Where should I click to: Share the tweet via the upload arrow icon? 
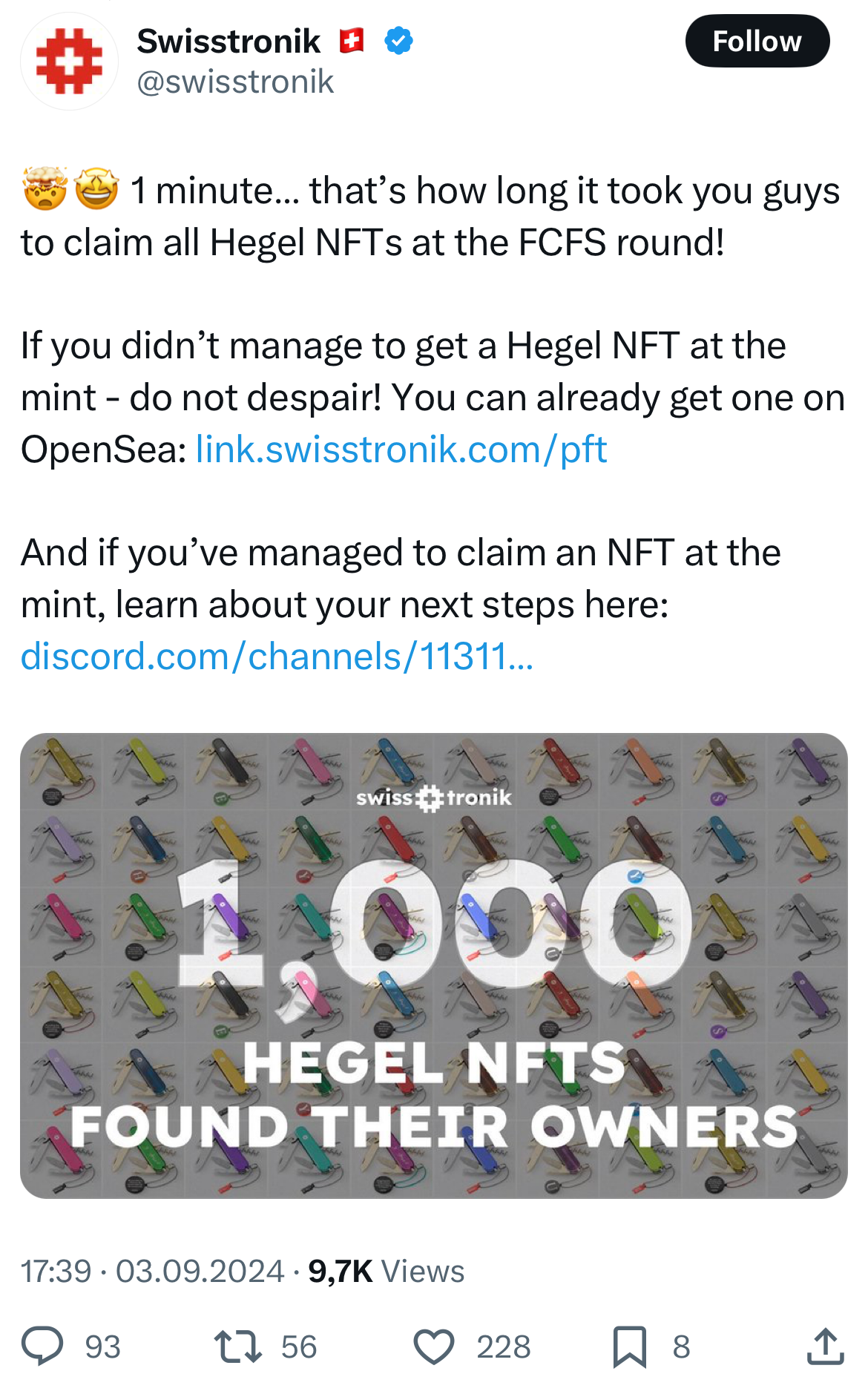click(x=825, y=1347)
